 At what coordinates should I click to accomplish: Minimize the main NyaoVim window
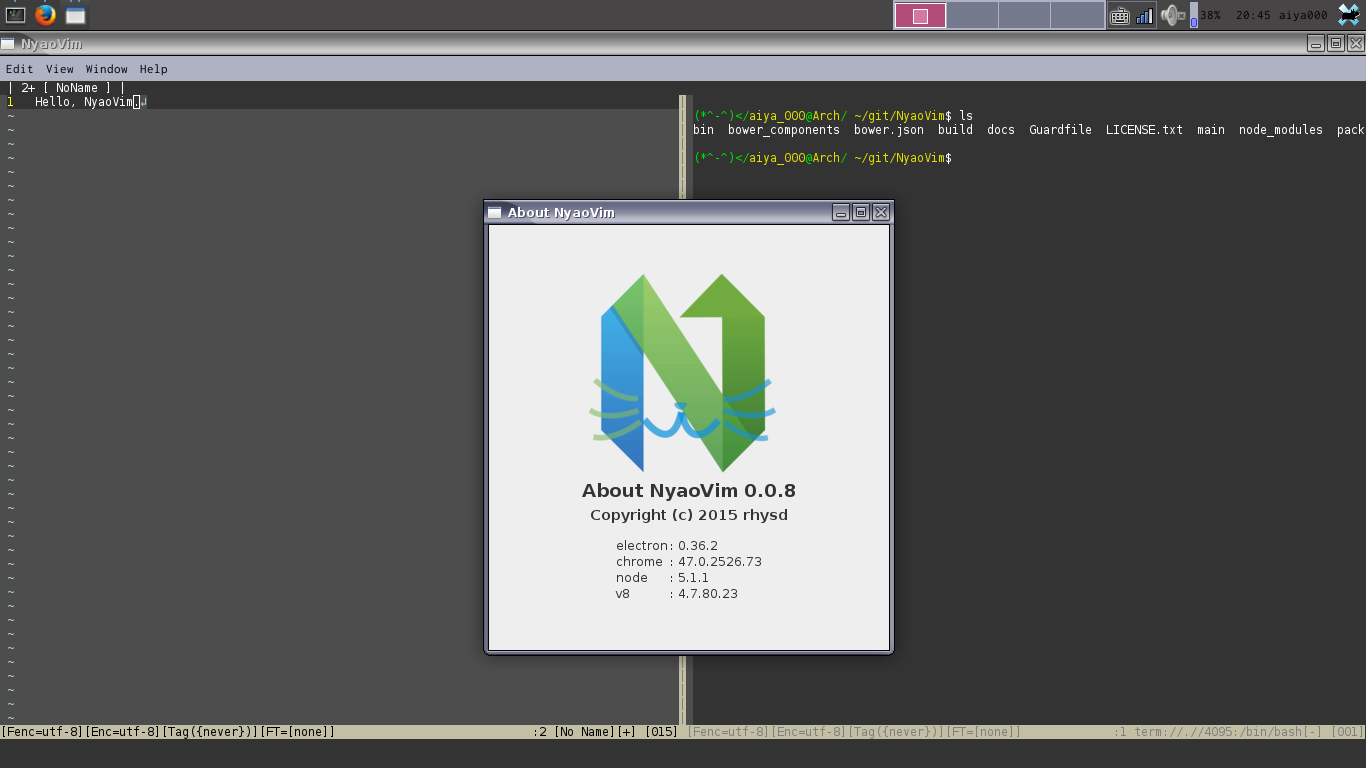pyautogui.click(x=1316, y=43)
